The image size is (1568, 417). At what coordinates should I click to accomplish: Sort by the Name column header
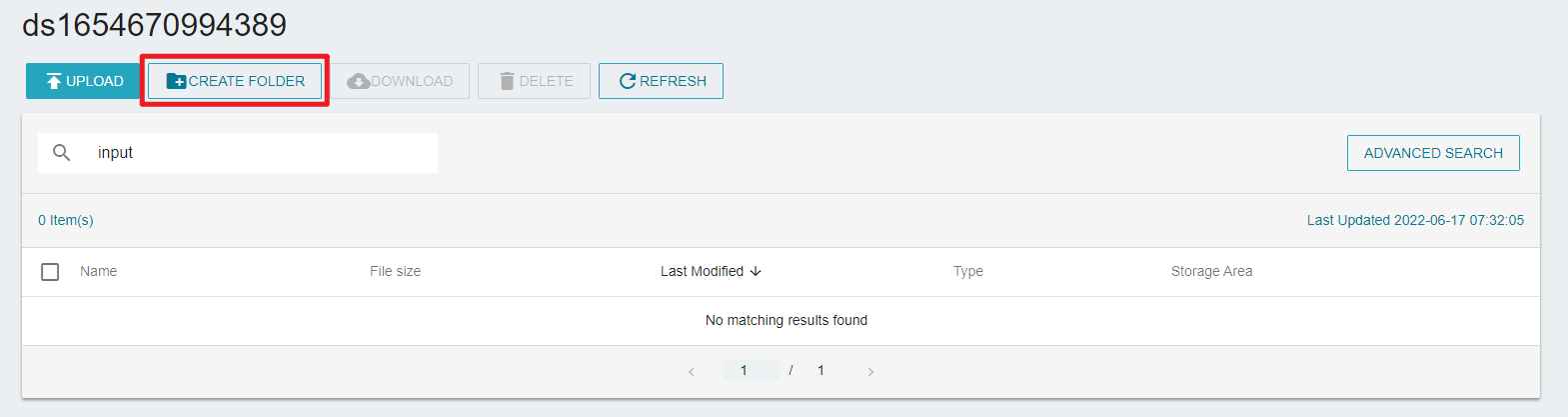(98, 271)
